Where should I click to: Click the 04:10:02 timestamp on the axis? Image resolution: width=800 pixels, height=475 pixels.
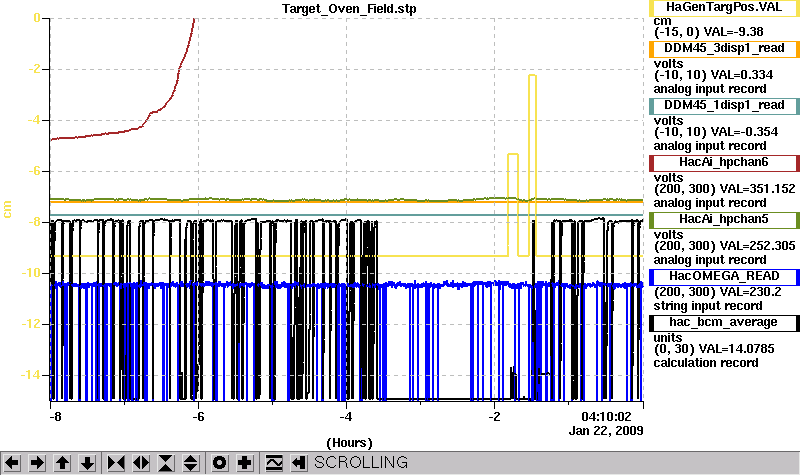pos(606,416)
